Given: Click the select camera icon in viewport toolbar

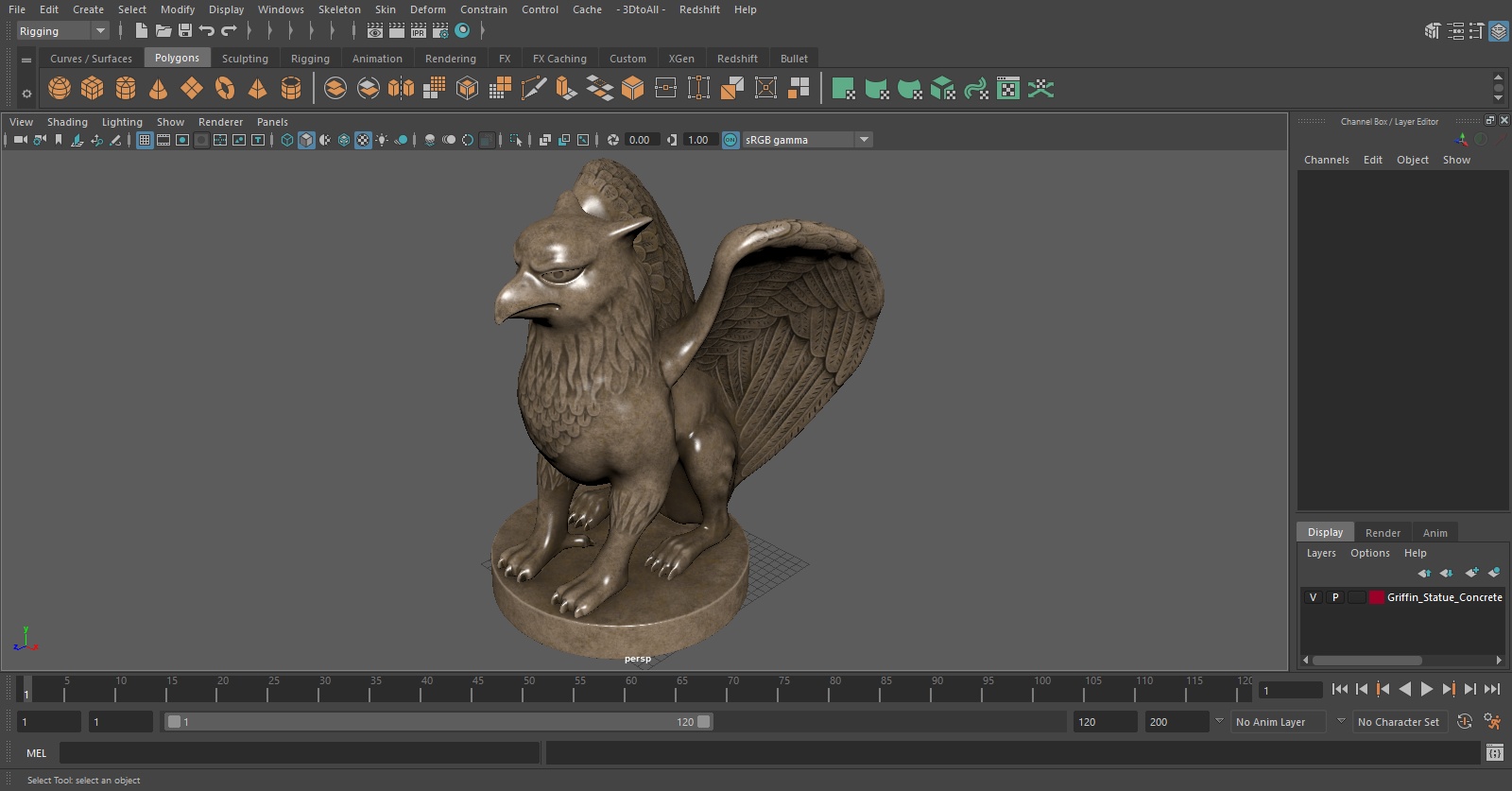Looking at the screenshot, I should click(21, 140).
